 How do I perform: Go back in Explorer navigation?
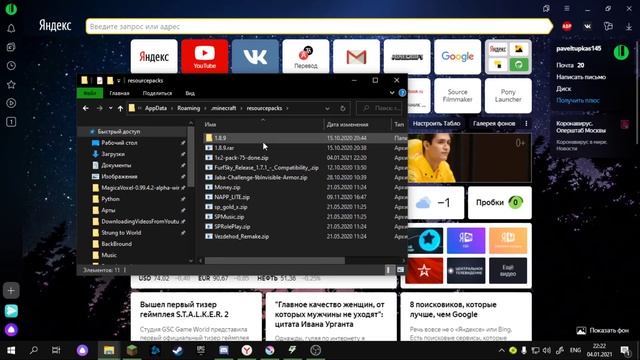click(85, 108)
